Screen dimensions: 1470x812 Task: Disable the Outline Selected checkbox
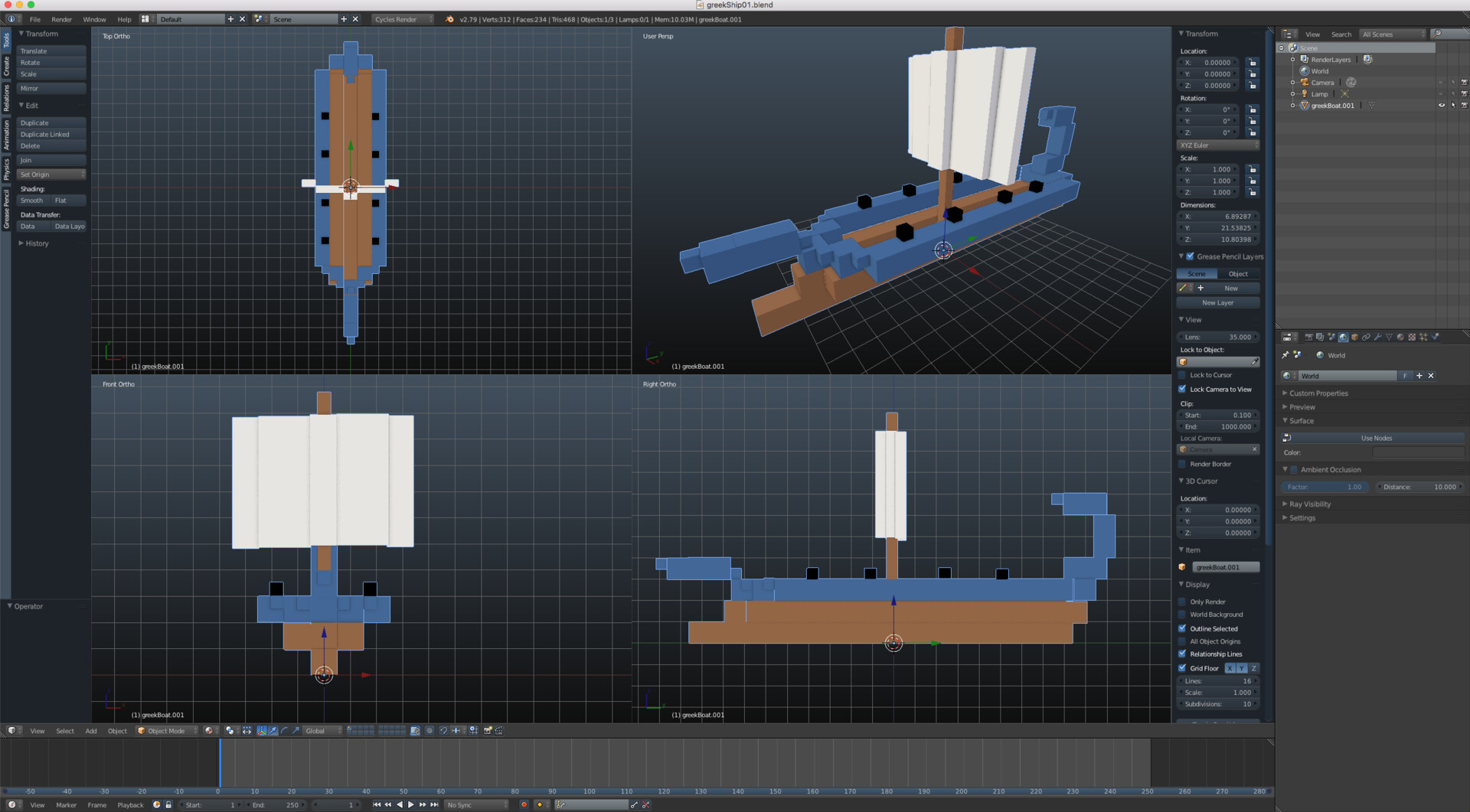(1183, 629)
